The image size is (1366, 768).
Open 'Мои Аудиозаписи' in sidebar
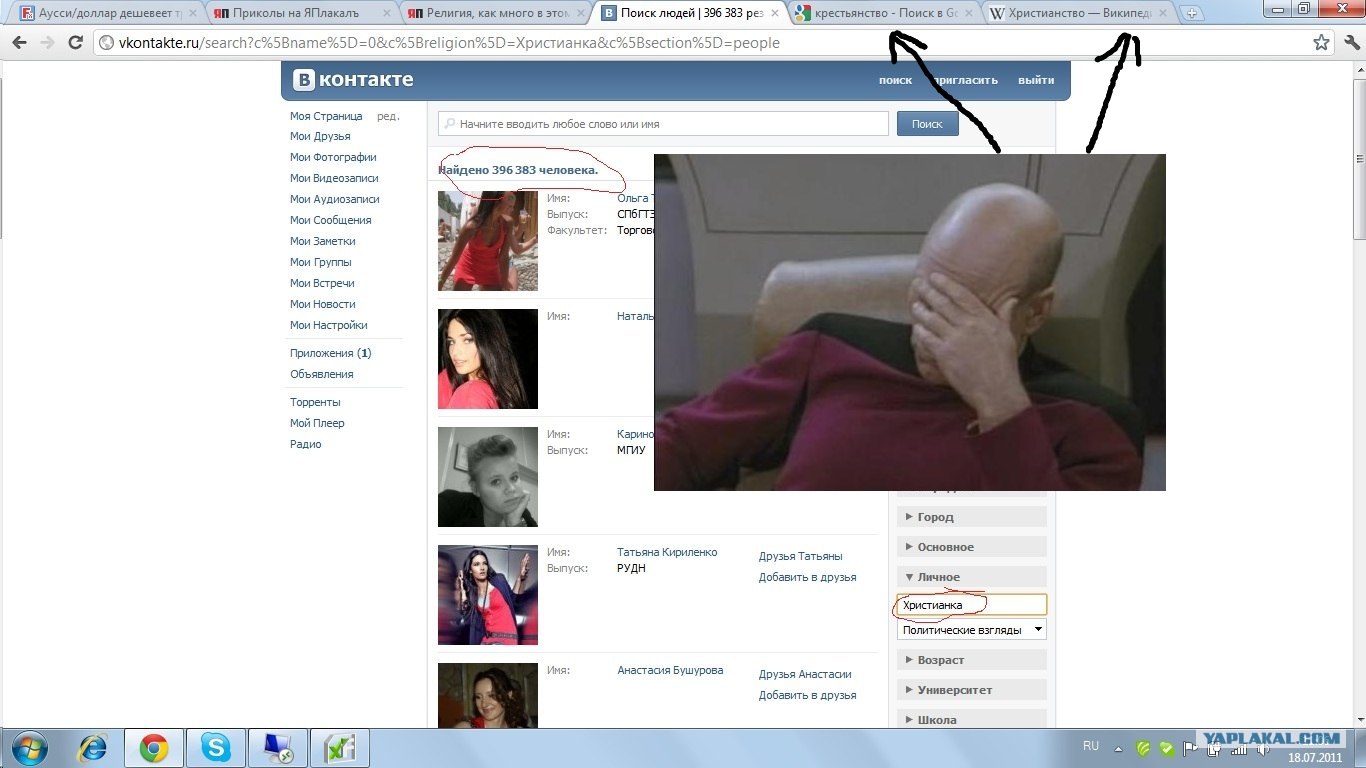coord(335,199)
